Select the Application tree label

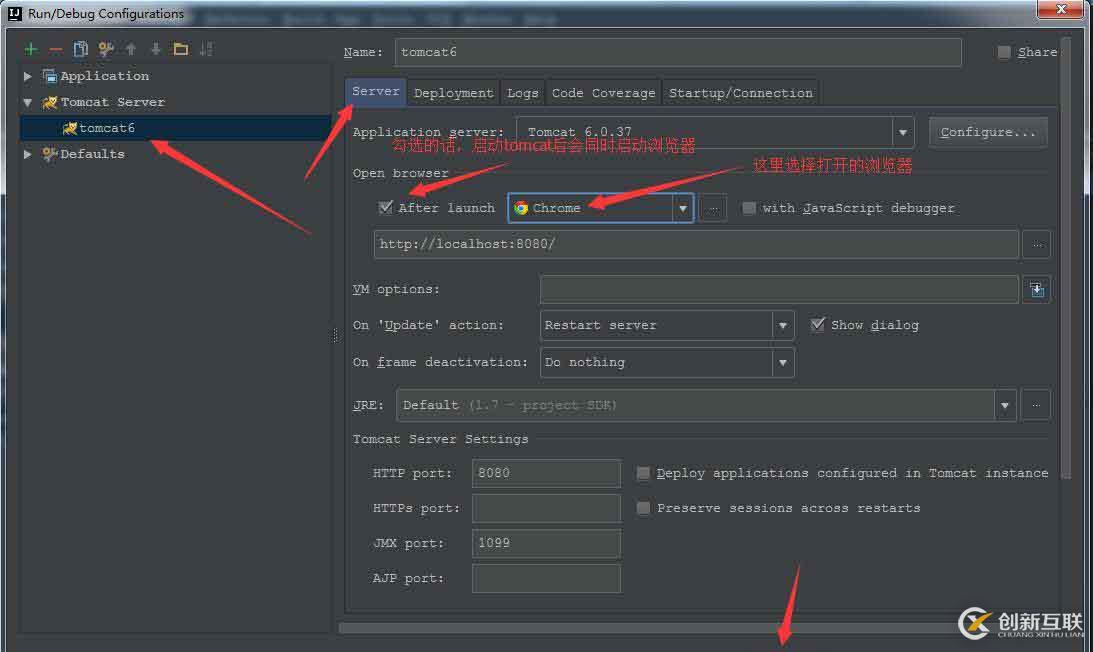(105, 76)
